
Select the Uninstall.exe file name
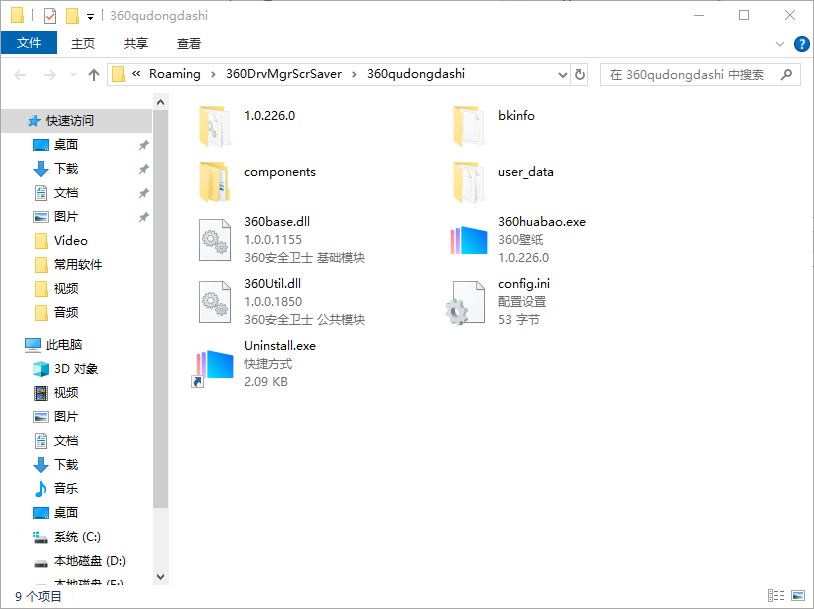(x=280, y=346)
